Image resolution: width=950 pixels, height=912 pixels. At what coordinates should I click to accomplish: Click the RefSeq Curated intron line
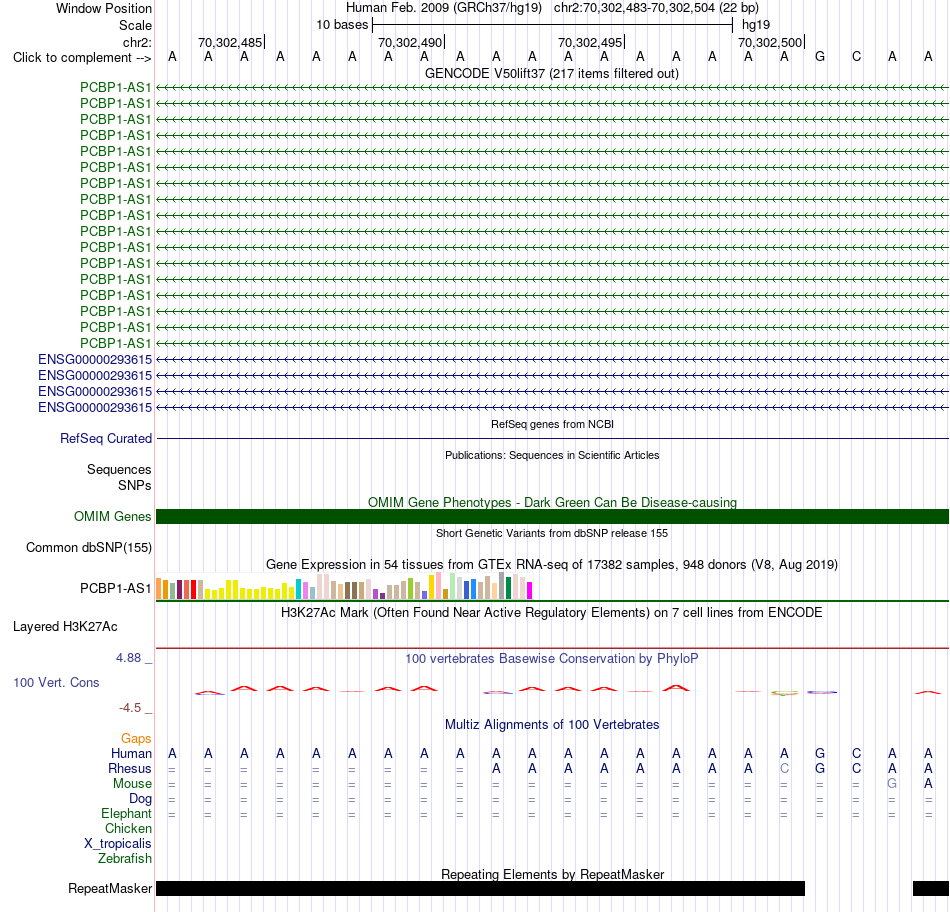point(552,438)
